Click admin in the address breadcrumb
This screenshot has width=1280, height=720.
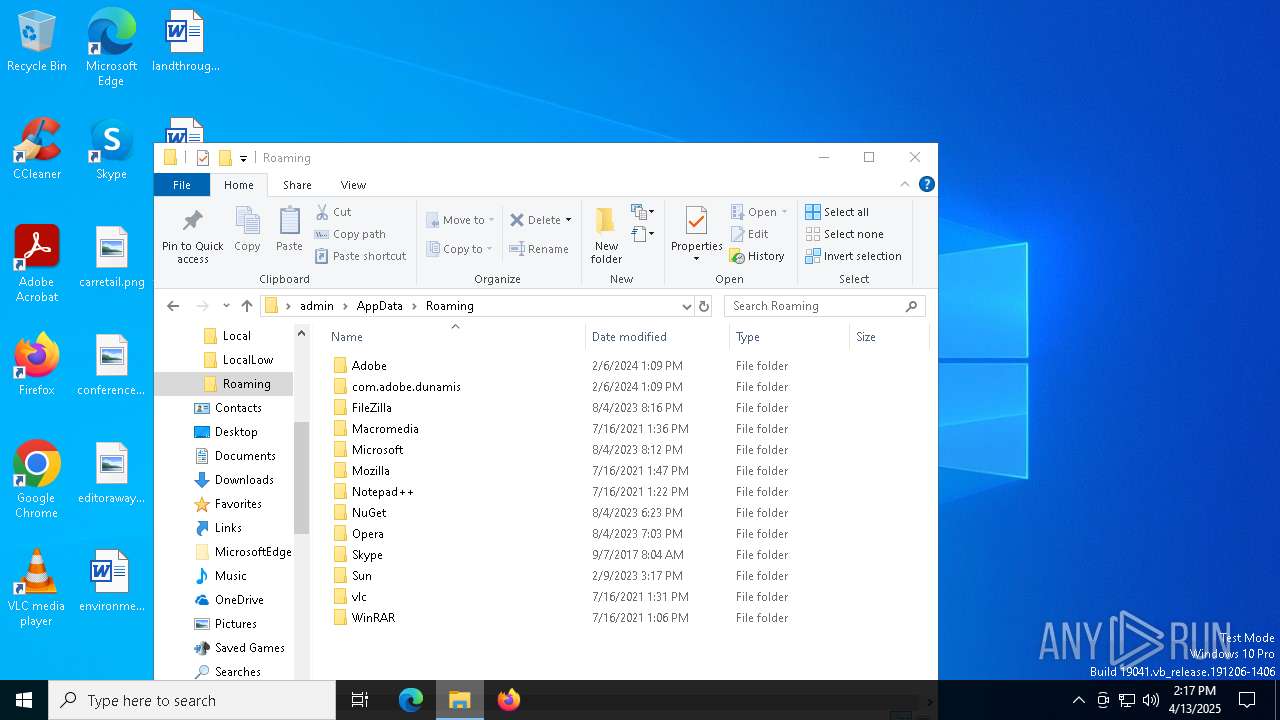(x=317, y=306)
